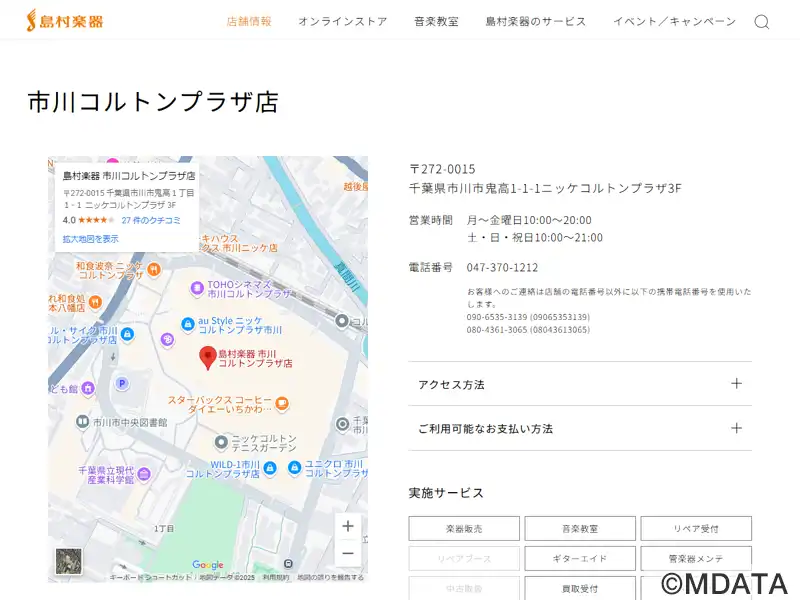This screenshot has width=800, height=600.
Task: Click the 中古取扱 service button
Action: [x=464, y=588]
